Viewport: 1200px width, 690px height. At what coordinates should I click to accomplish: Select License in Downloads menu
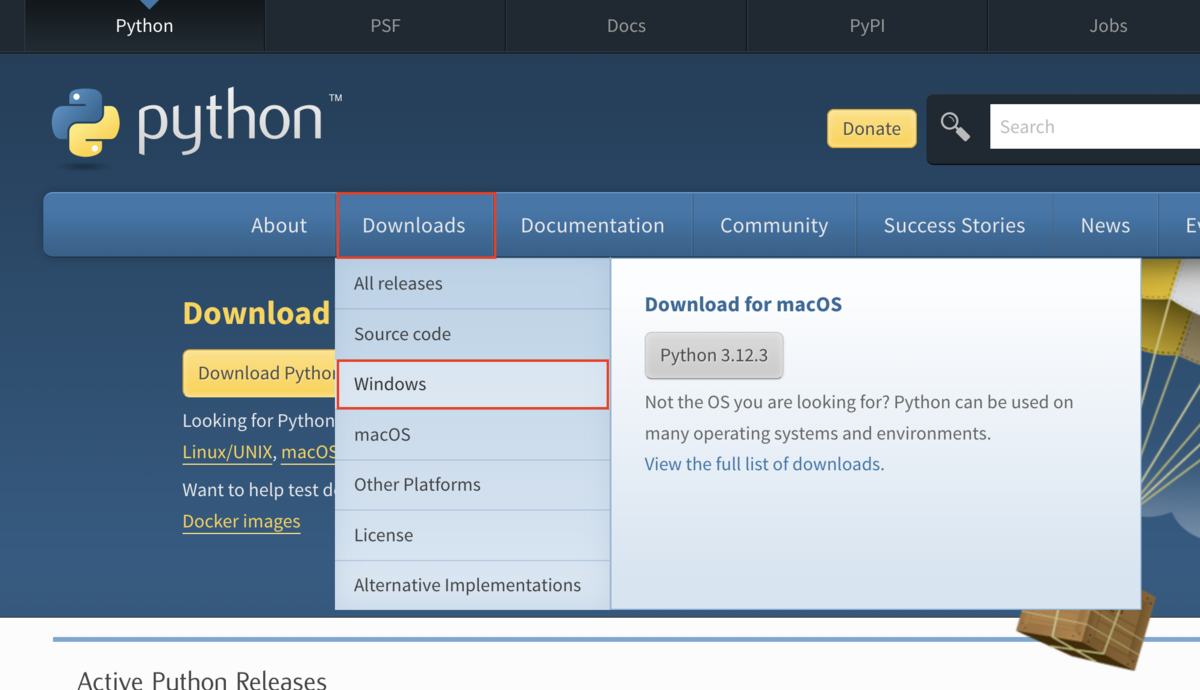(472, 535)
